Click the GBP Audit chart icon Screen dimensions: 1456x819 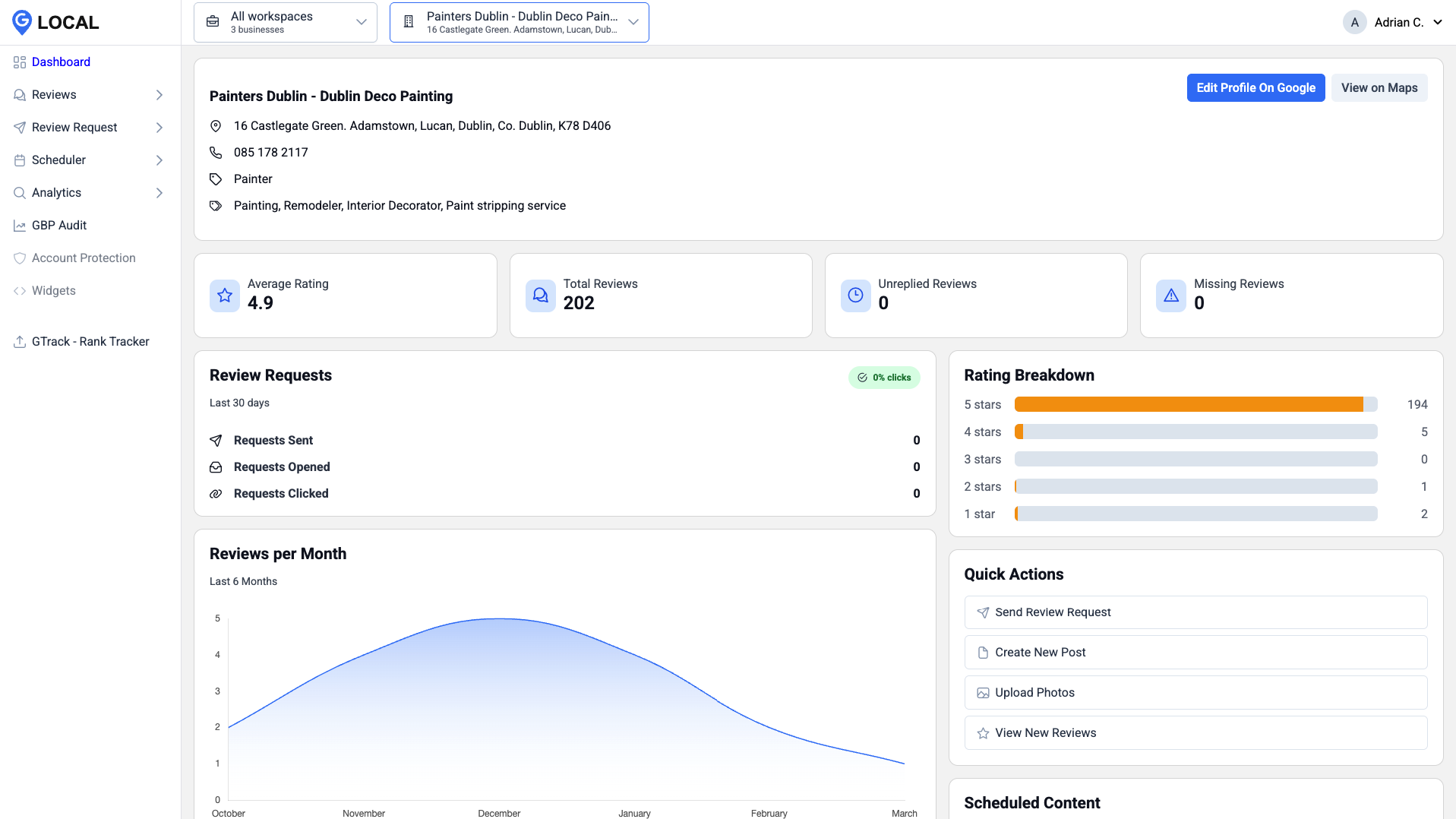(20, 225)
